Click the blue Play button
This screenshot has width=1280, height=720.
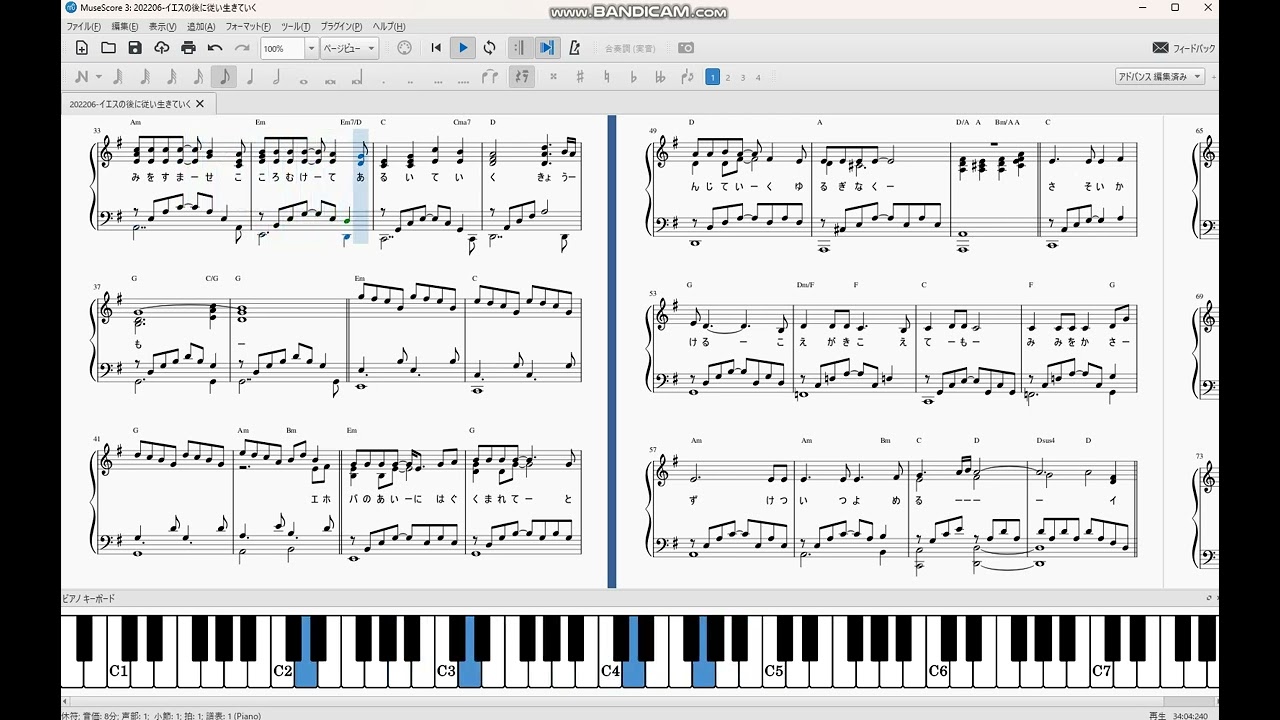click(x=463, y=48)
